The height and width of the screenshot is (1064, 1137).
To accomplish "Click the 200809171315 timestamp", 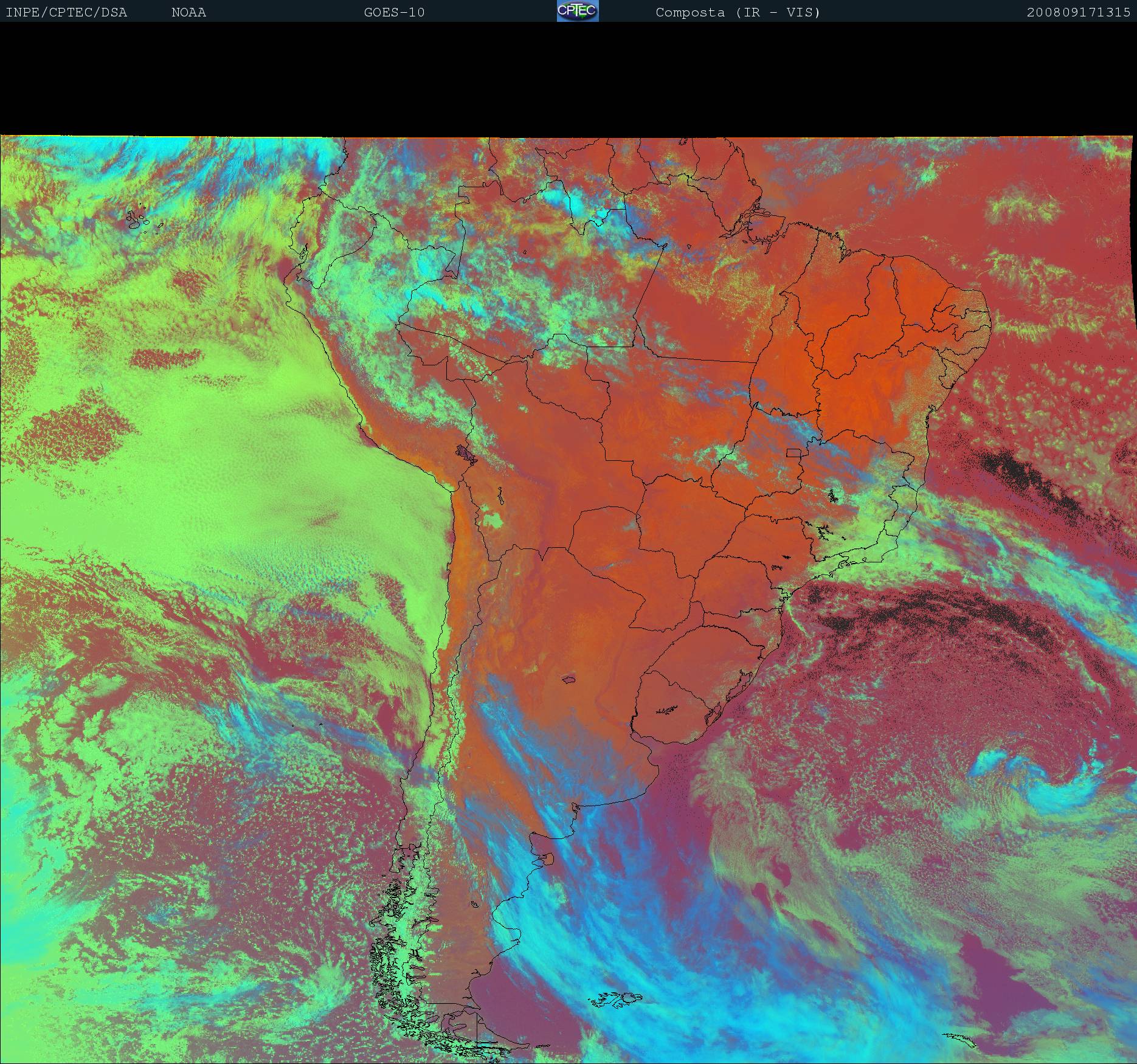I will pyautogui.click(x=1078, y=12).
